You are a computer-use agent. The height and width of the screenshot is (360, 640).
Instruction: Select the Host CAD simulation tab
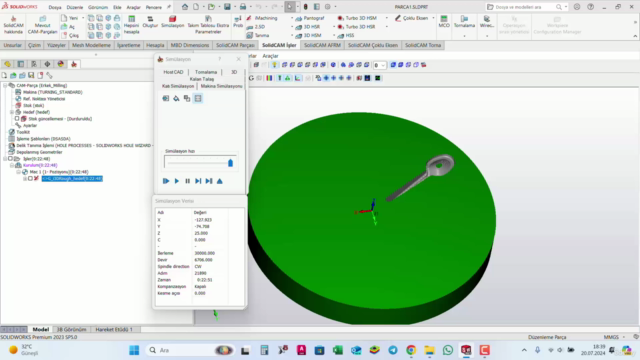(x=173, y=72)
